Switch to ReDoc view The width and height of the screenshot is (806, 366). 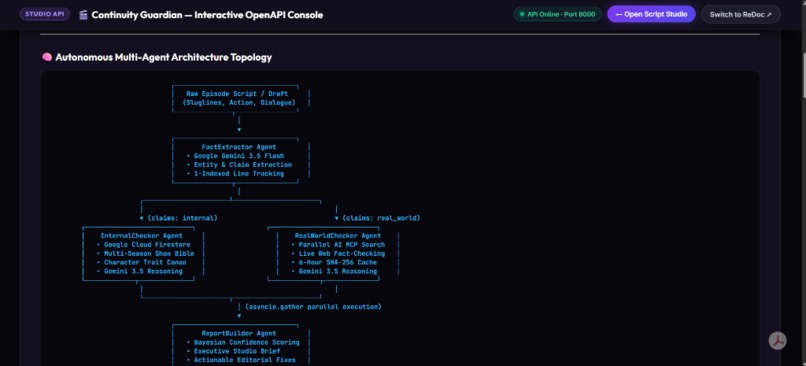coord(741,14)
